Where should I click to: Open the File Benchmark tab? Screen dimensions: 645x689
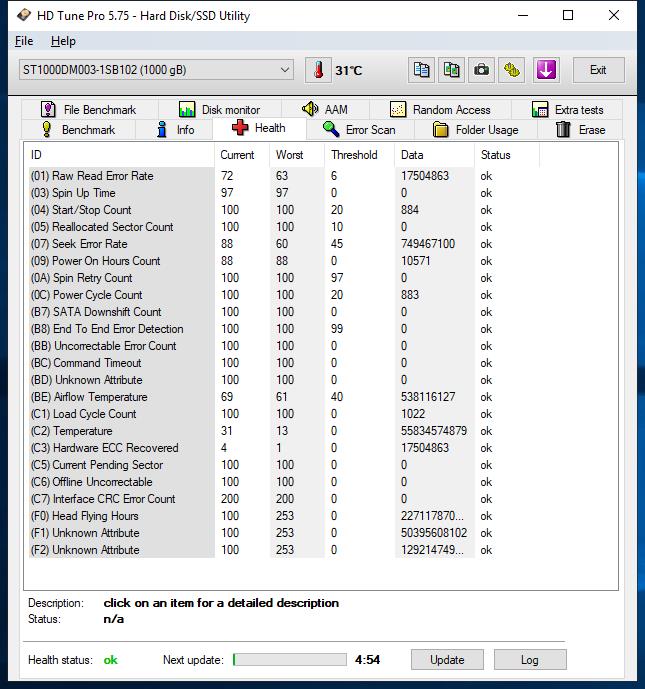89,109
